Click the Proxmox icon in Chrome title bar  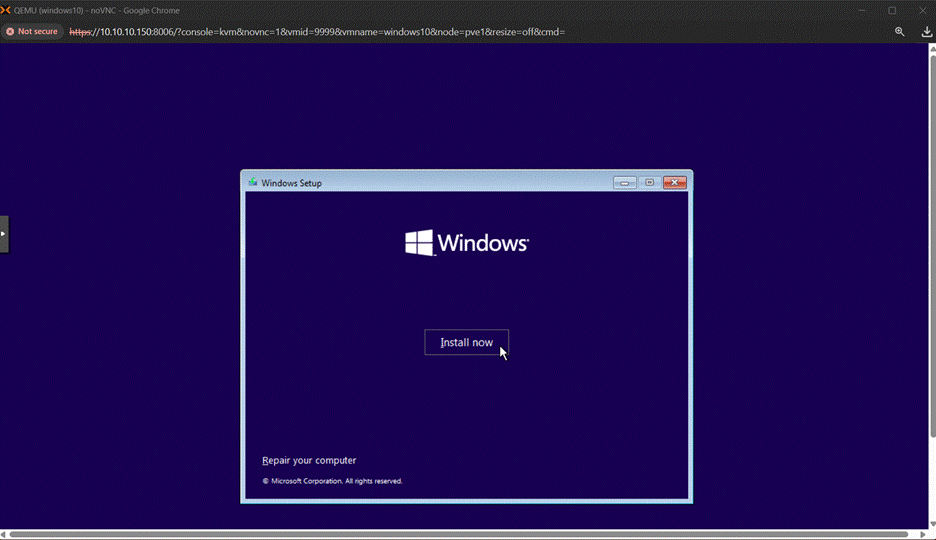pyautogui.click(x=7, y=10)
